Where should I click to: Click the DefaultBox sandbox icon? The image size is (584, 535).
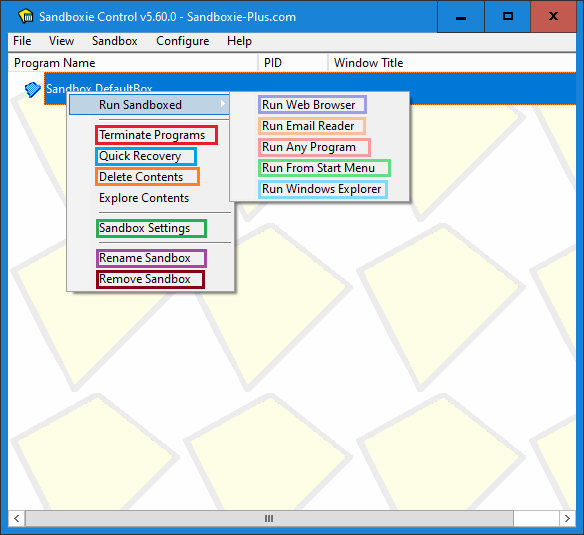click(32, 89)
